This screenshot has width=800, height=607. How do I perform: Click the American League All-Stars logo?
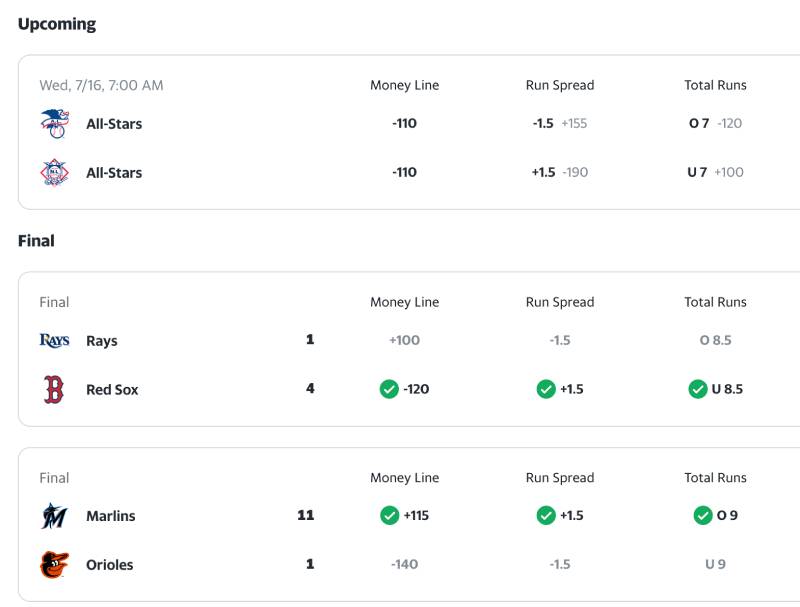pyautogui.click(x=55, y=123)
